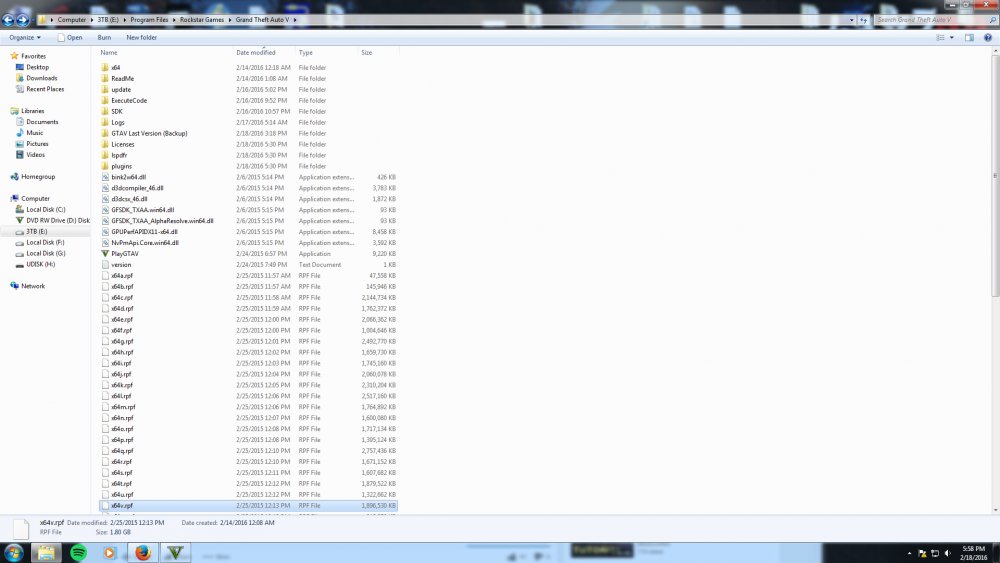Select the x64 folder
Image resolution: width=1000 pixels, height=563 pixels.
click(x=115, y=67)
